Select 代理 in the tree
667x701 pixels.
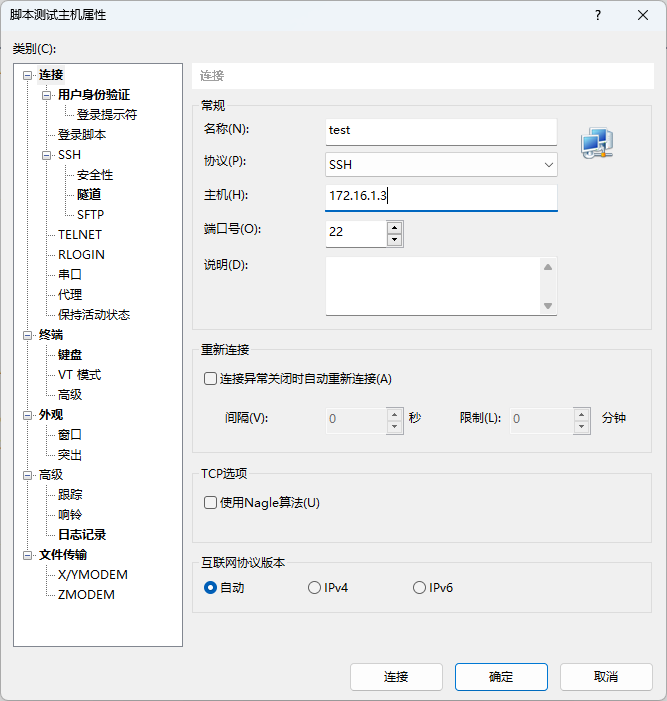[x=70, y=295]
